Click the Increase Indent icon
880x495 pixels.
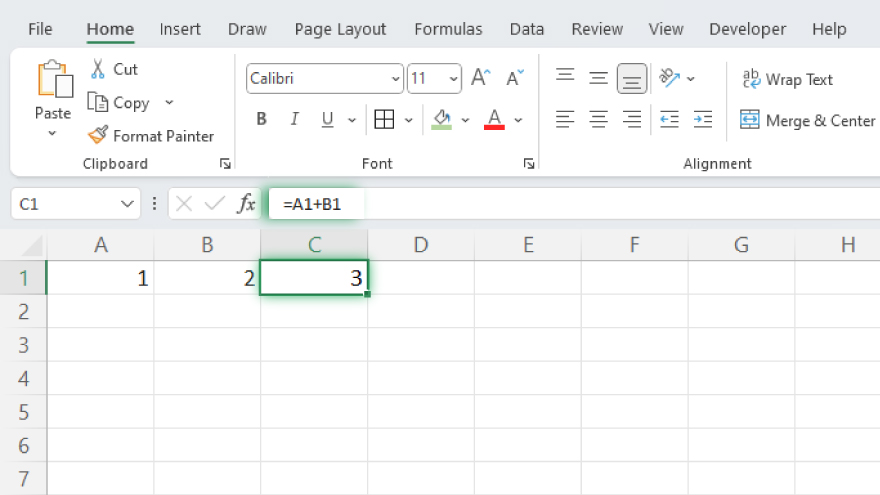click(702, 120)
